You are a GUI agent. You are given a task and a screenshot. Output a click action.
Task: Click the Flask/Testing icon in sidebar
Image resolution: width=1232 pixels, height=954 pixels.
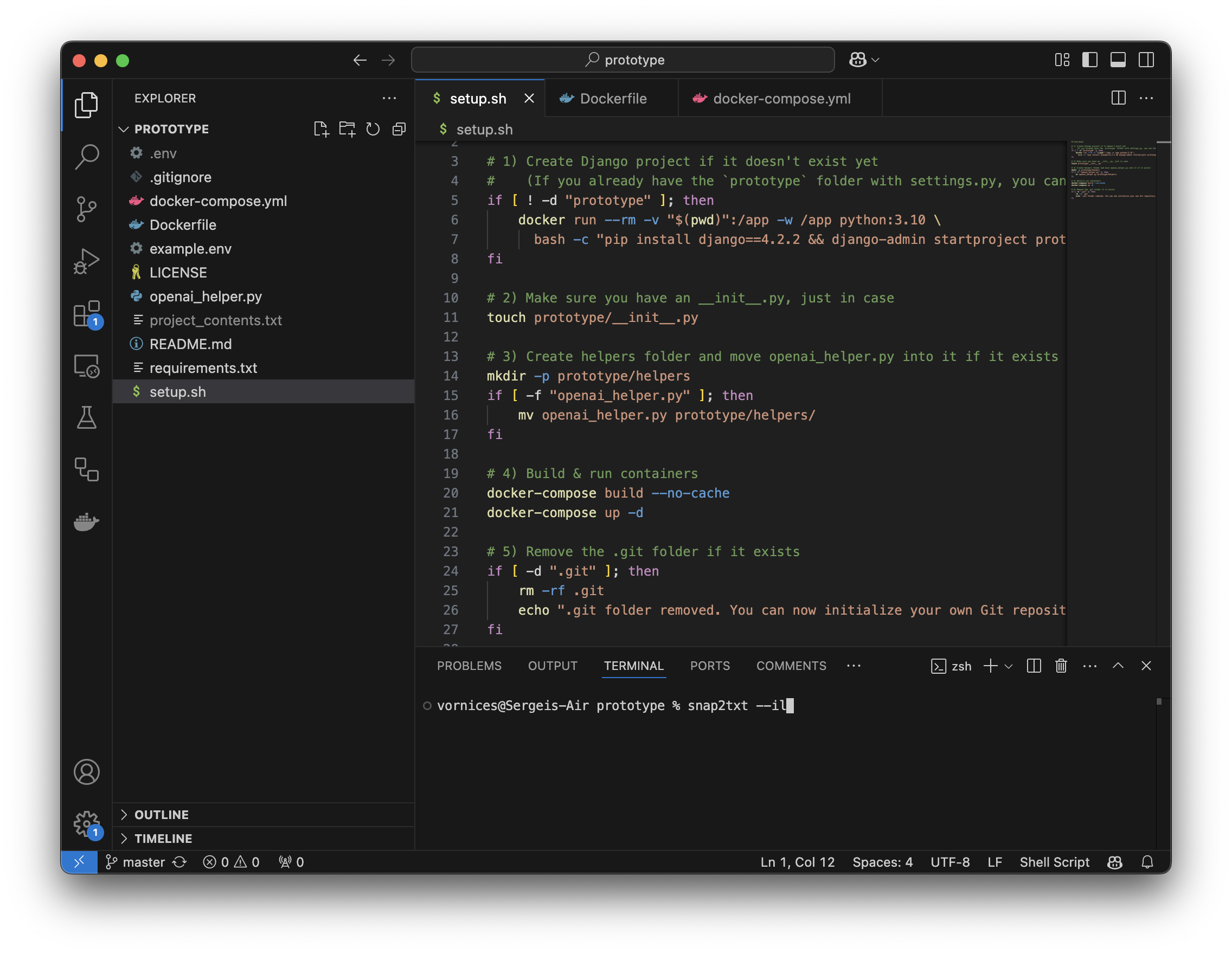click(x=87, y=416)
